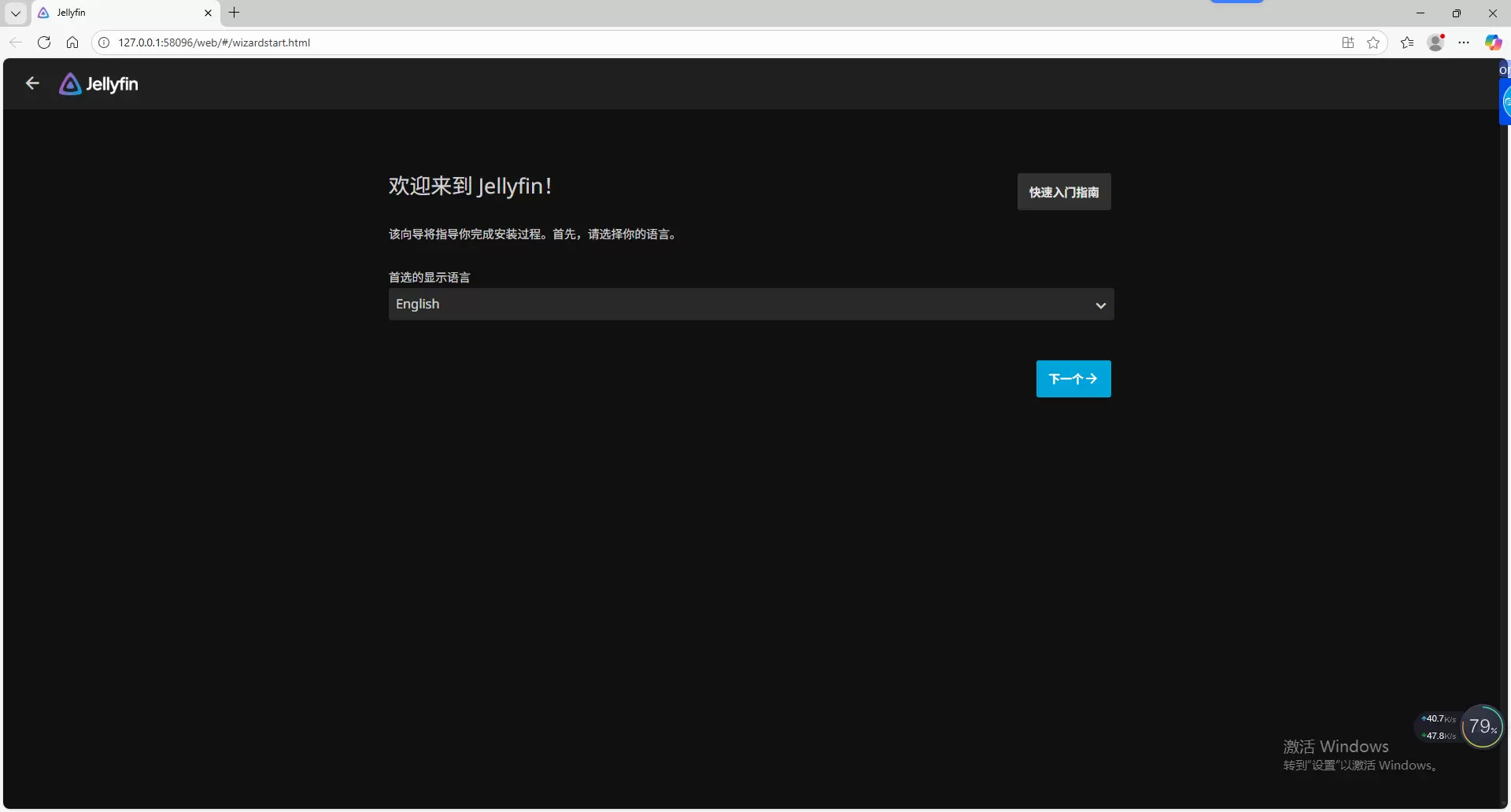
Task: Open a new browser tab
Action: click(x=234, y=13)
